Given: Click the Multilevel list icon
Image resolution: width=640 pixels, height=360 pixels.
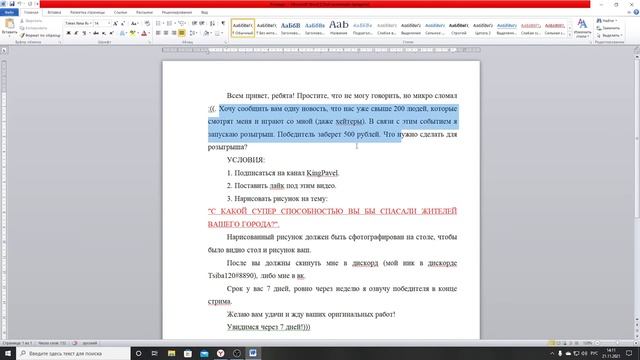Looking at the screenshot, I should coord(181,24).
